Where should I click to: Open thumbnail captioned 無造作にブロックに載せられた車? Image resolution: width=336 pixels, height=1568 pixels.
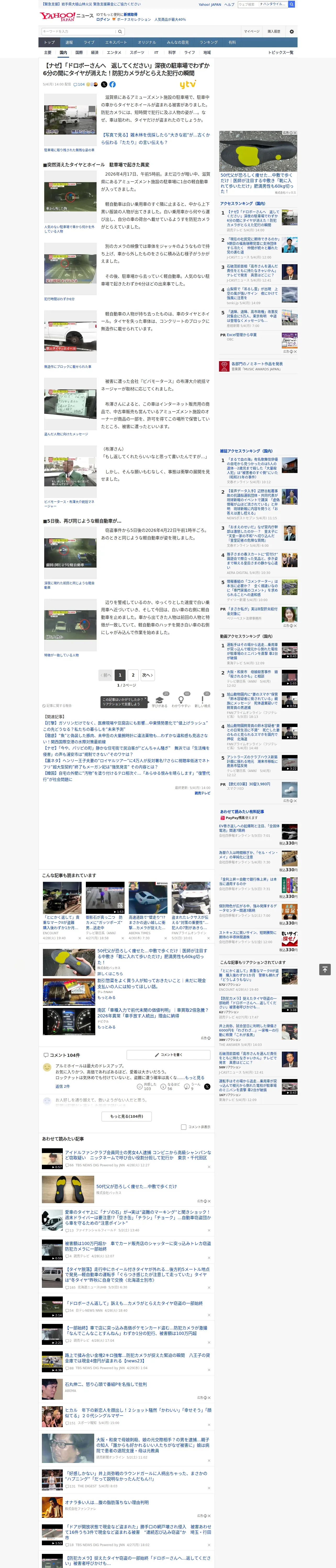tap(70, 336)
